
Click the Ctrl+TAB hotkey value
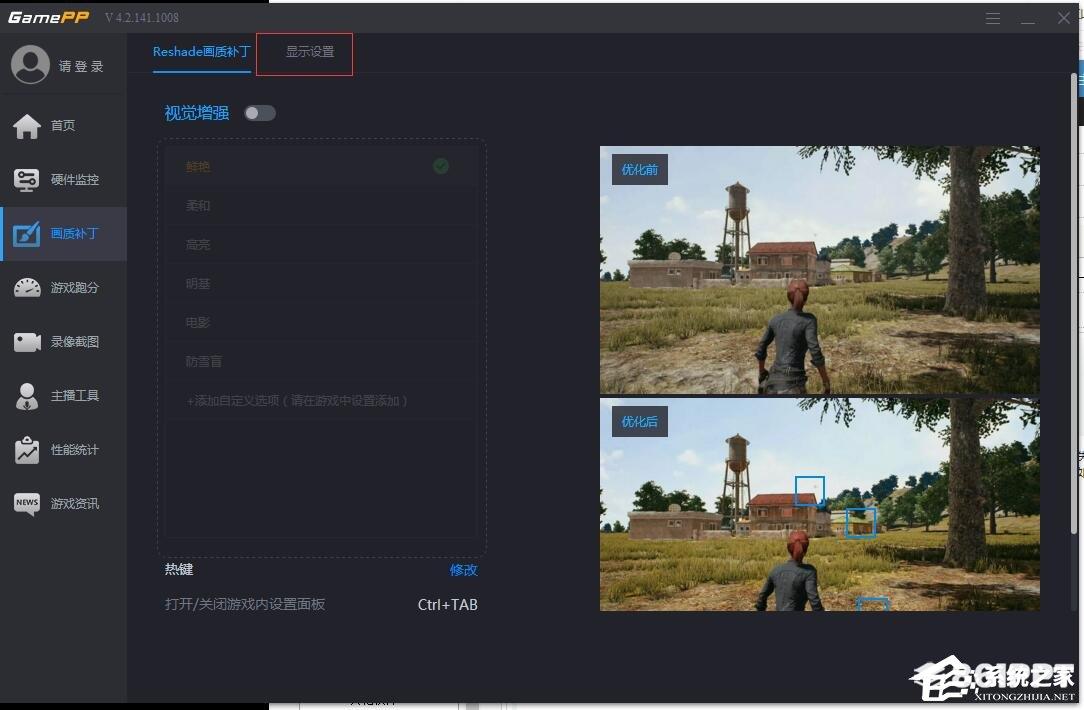pos(447,605)
